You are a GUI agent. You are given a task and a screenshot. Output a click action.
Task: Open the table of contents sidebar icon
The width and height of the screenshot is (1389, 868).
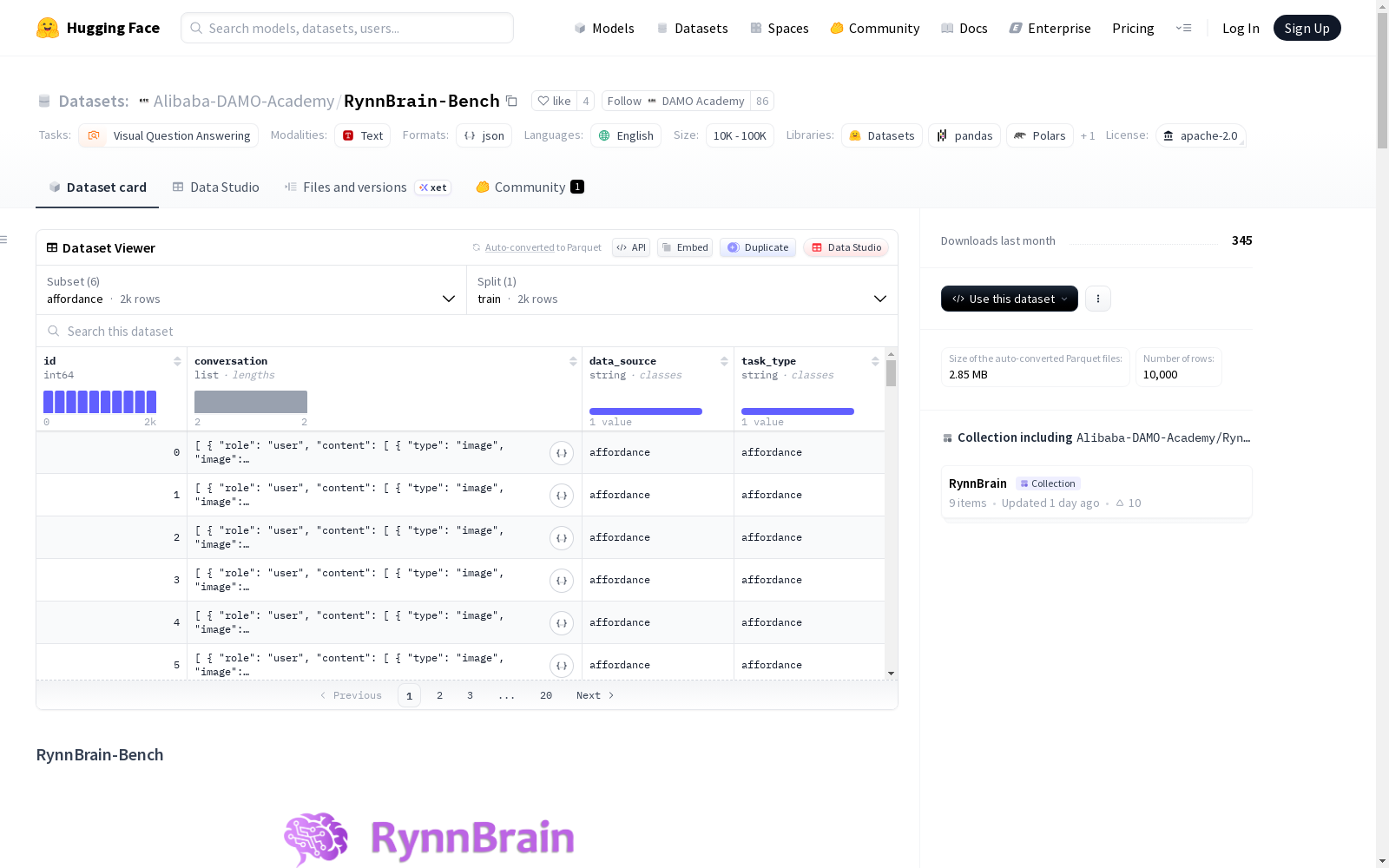coord(4,240)
